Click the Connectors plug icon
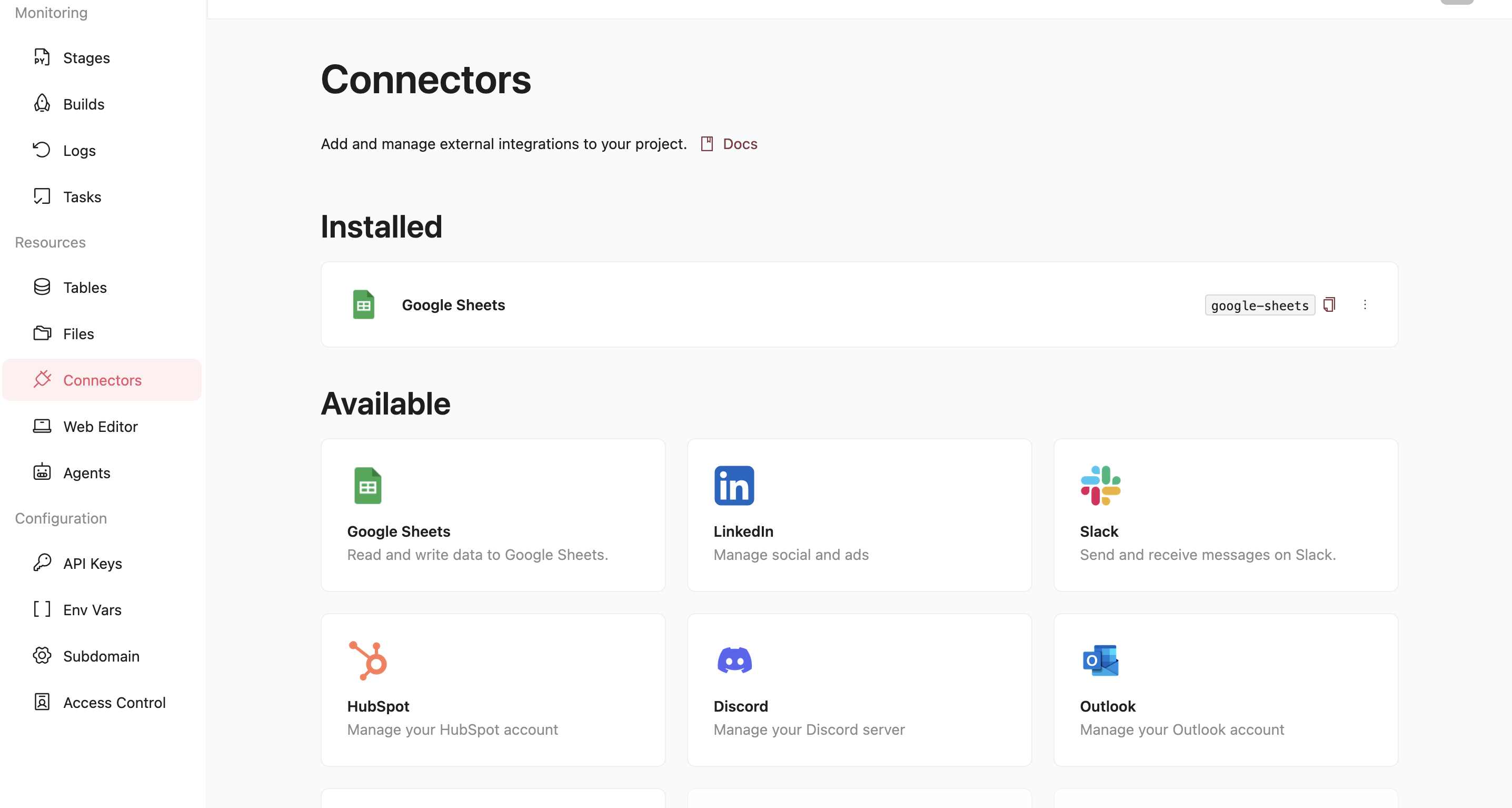The height and width of the screenshot is (808, 1512). (42, 379)
